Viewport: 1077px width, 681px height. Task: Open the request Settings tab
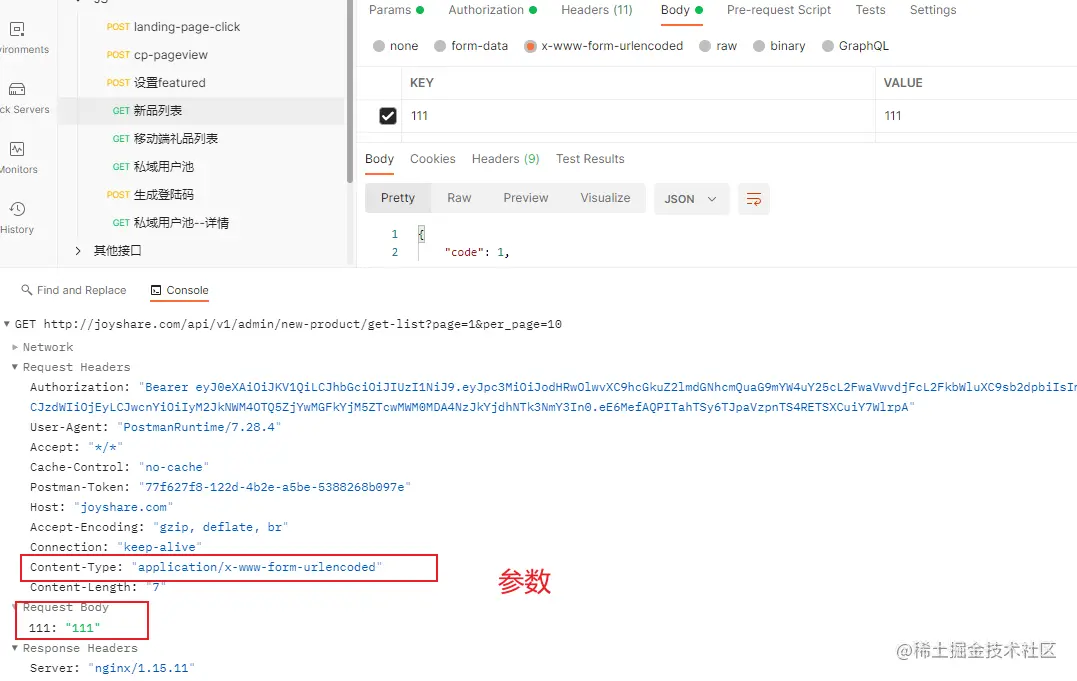(x=933, y=10)
